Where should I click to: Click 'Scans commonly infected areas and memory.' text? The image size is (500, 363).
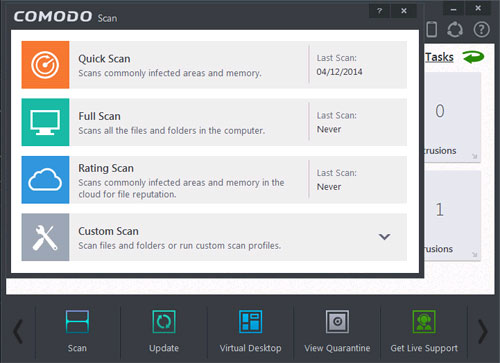coord(170,73)
